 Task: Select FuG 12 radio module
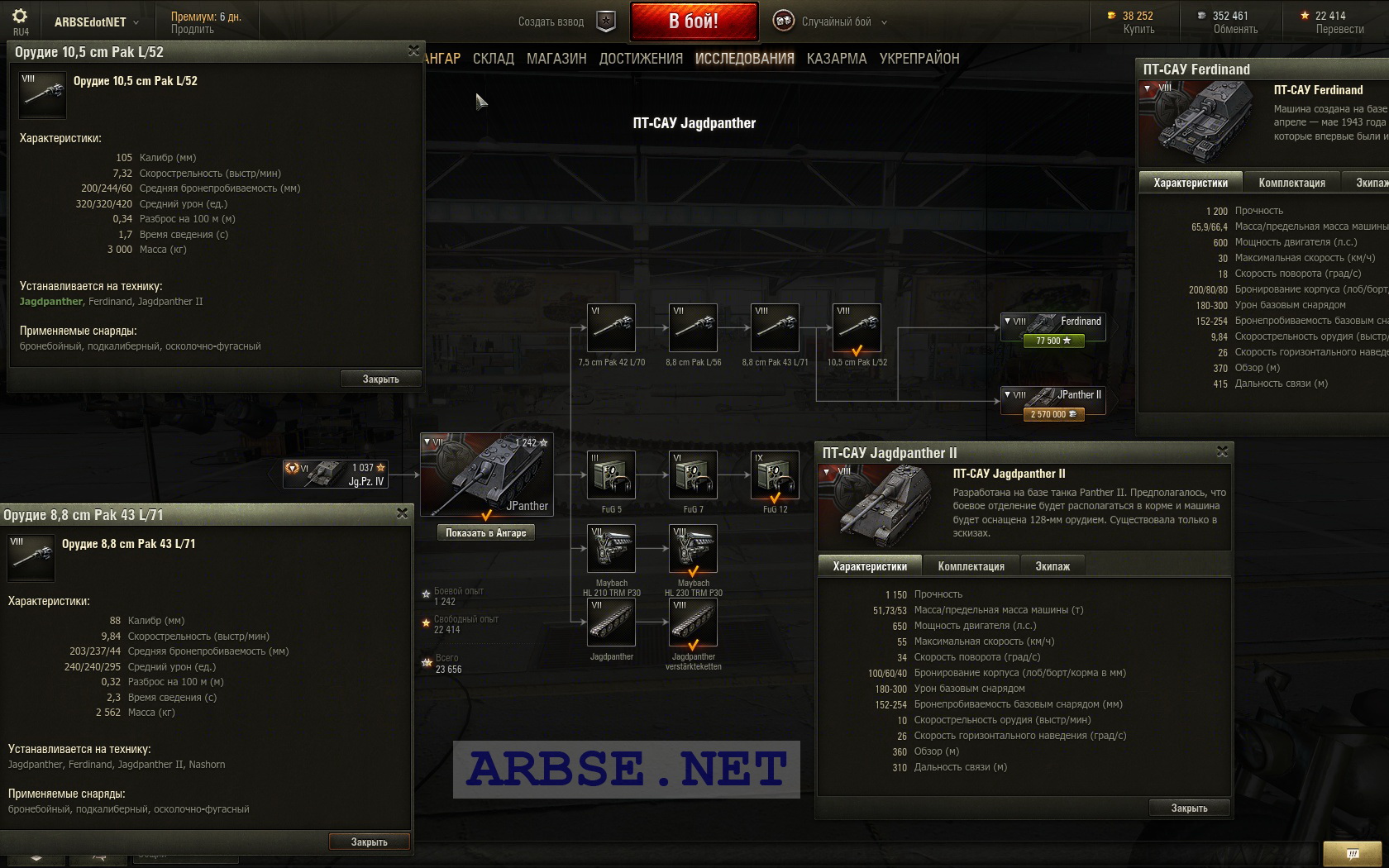coord(775,475)
